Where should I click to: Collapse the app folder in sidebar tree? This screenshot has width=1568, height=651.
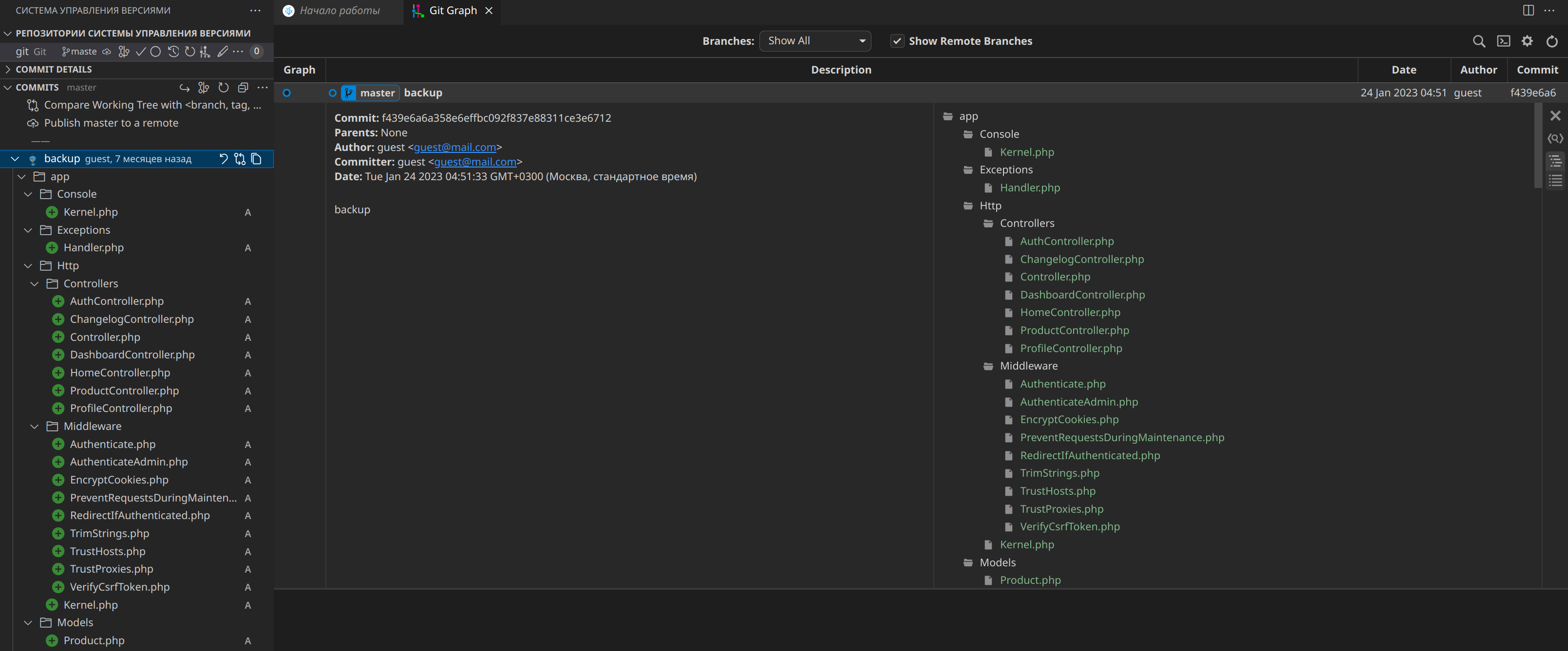click(21, 176)
